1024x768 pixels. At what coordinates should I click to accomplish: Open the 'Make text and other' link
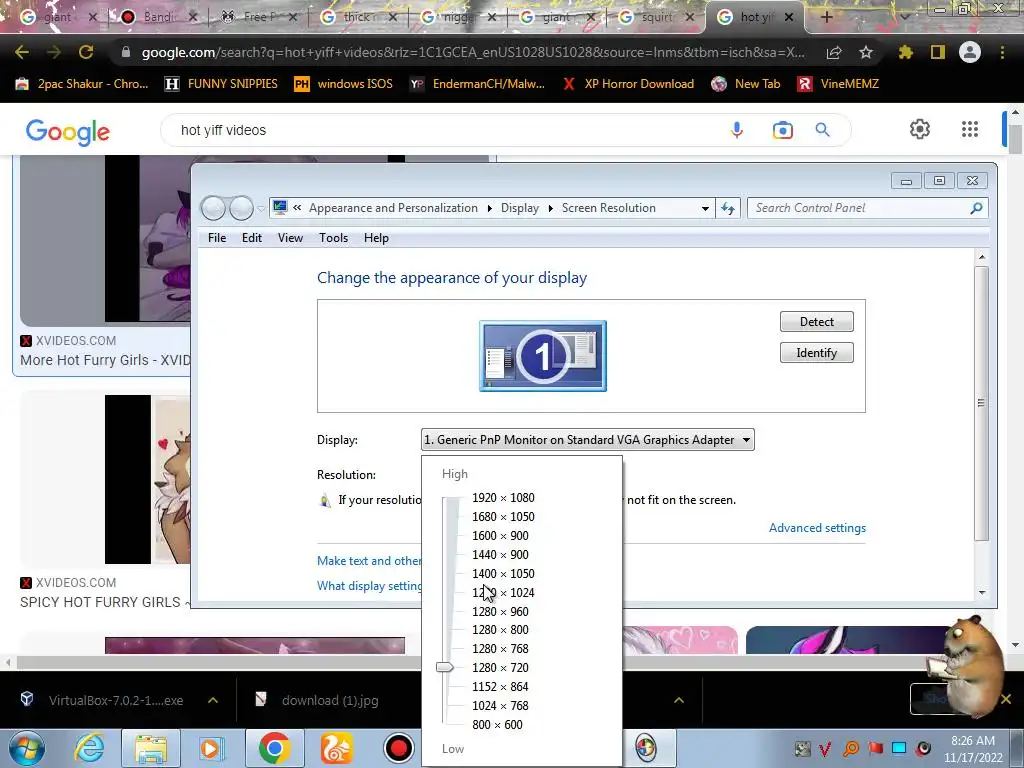tap(369, 561)
